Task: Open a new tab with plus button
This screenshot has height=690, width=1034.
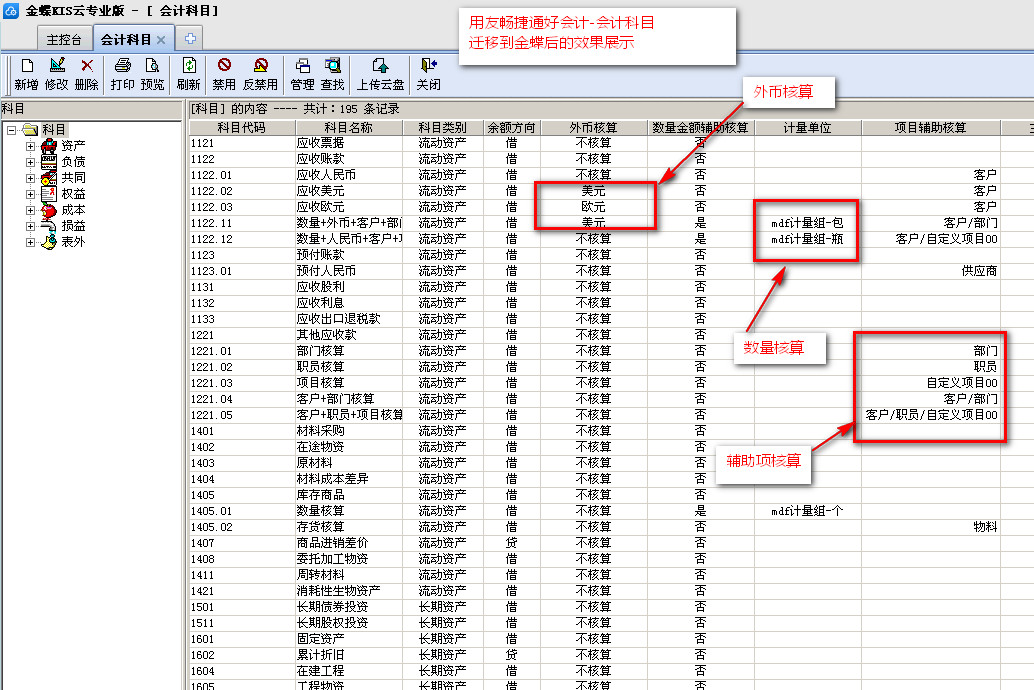Action: (x=188, y=38)
